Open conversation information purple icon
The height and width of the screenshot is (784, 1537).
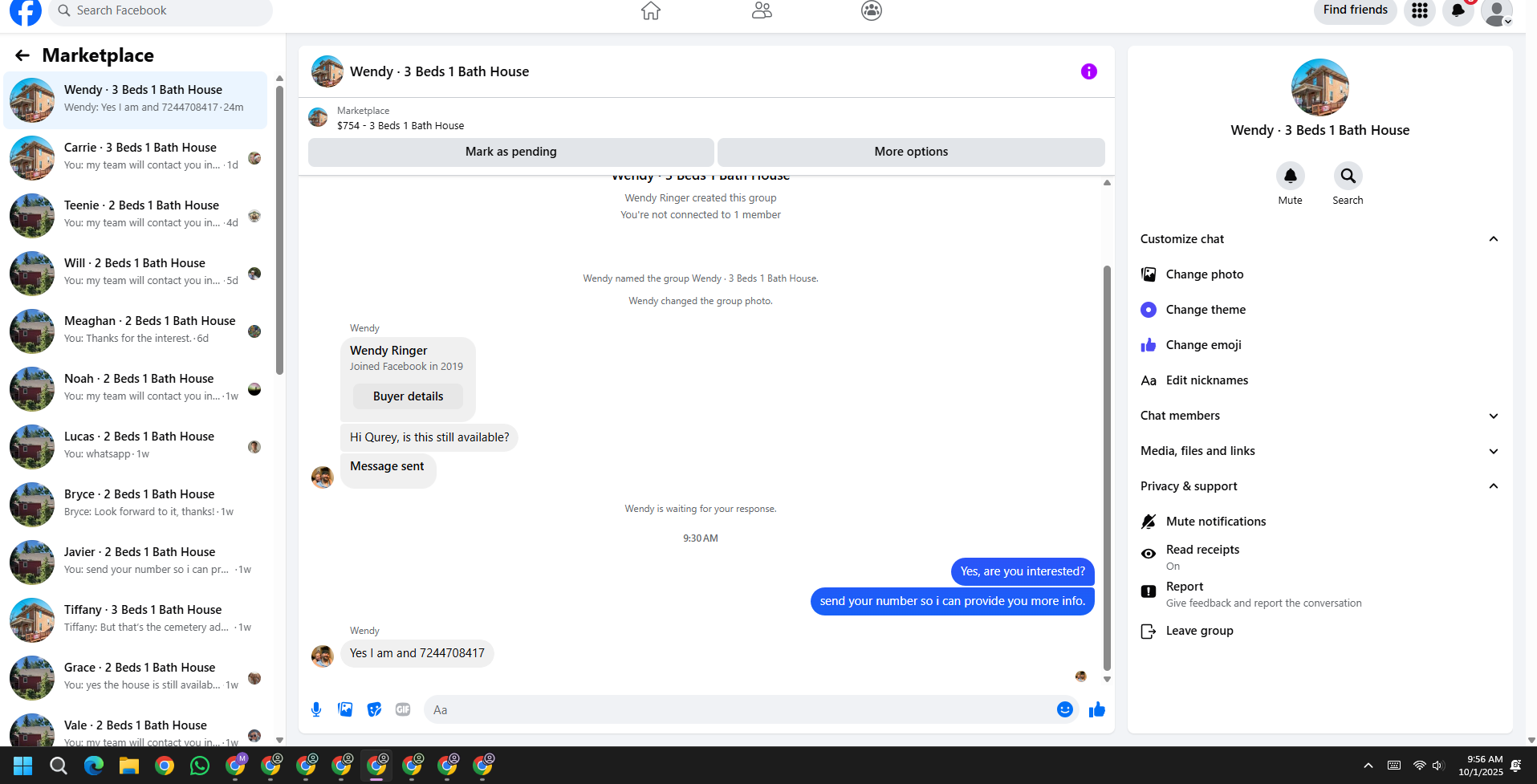(x=1089, y=71)
